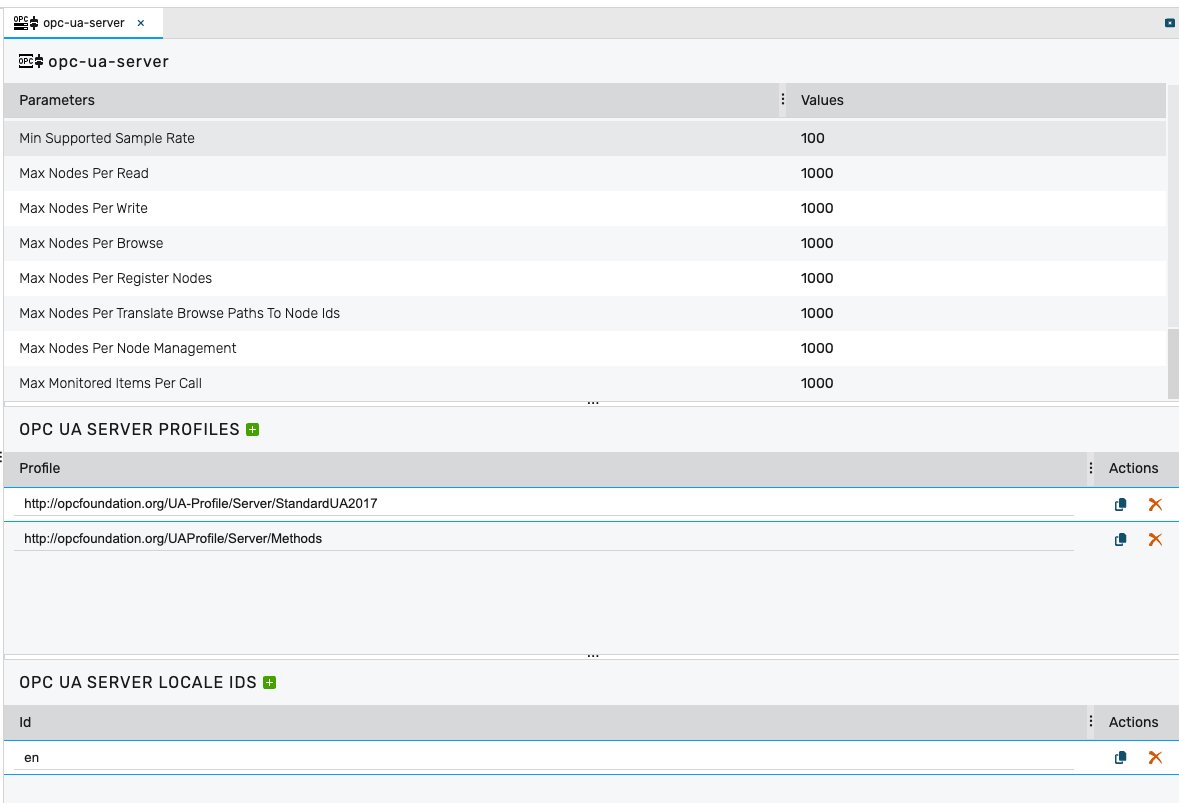Viewport: 1179px width, 803px height.
Task: Open Parameters column options menu
Action: pyautogui.click(x=782, y=100)
